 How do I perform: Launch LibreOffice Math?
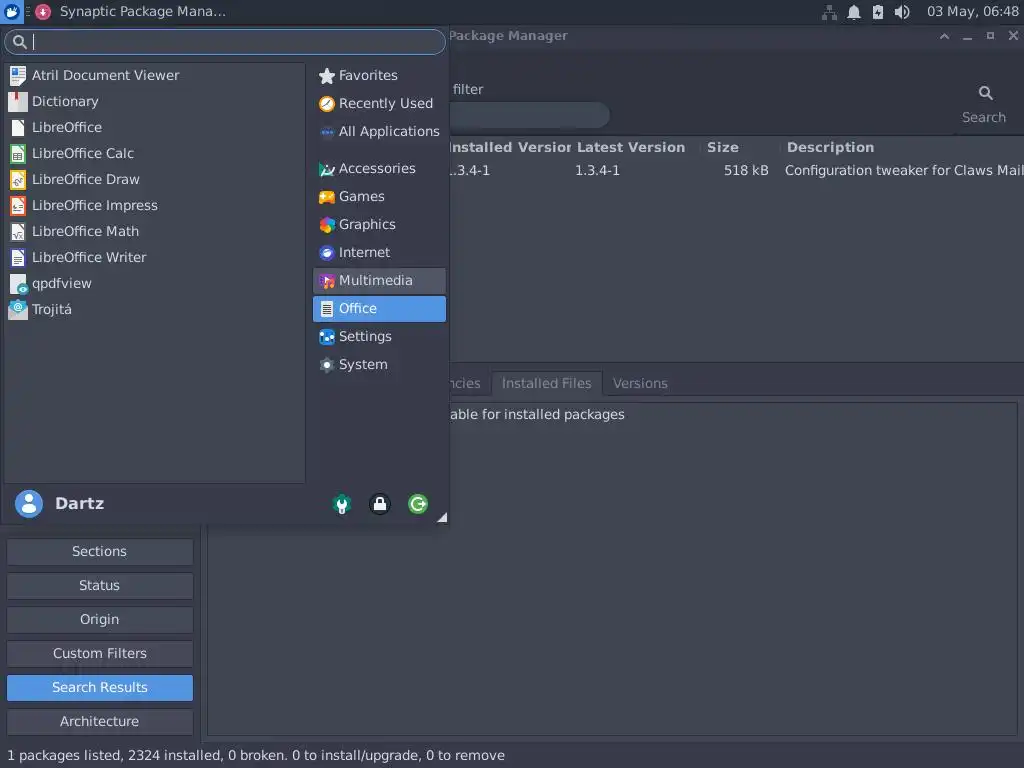pyautogui.click(x=155, y=231)
